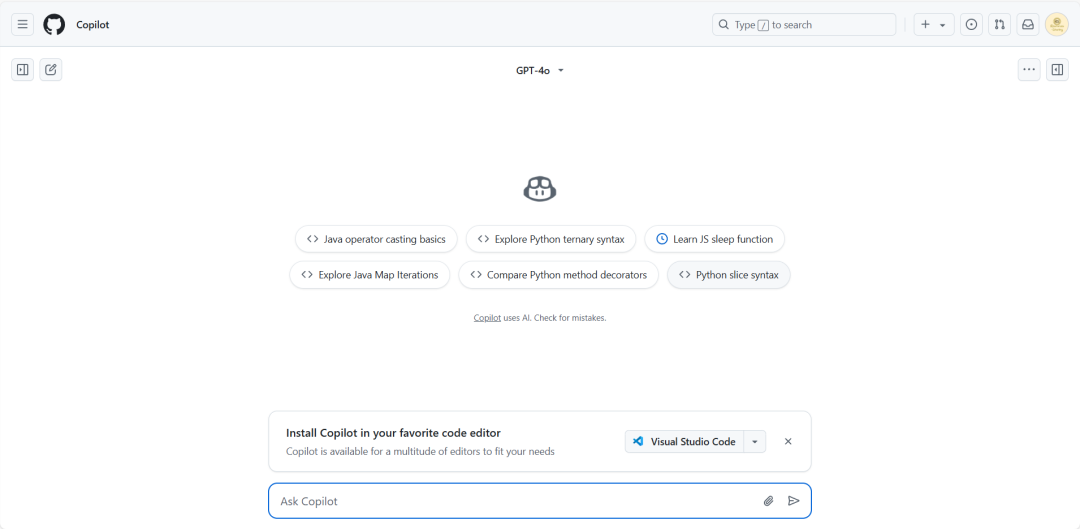This screenshot has height=529, width=1080.
Task: Start a new chat conversation
Action: click(51, 70)
